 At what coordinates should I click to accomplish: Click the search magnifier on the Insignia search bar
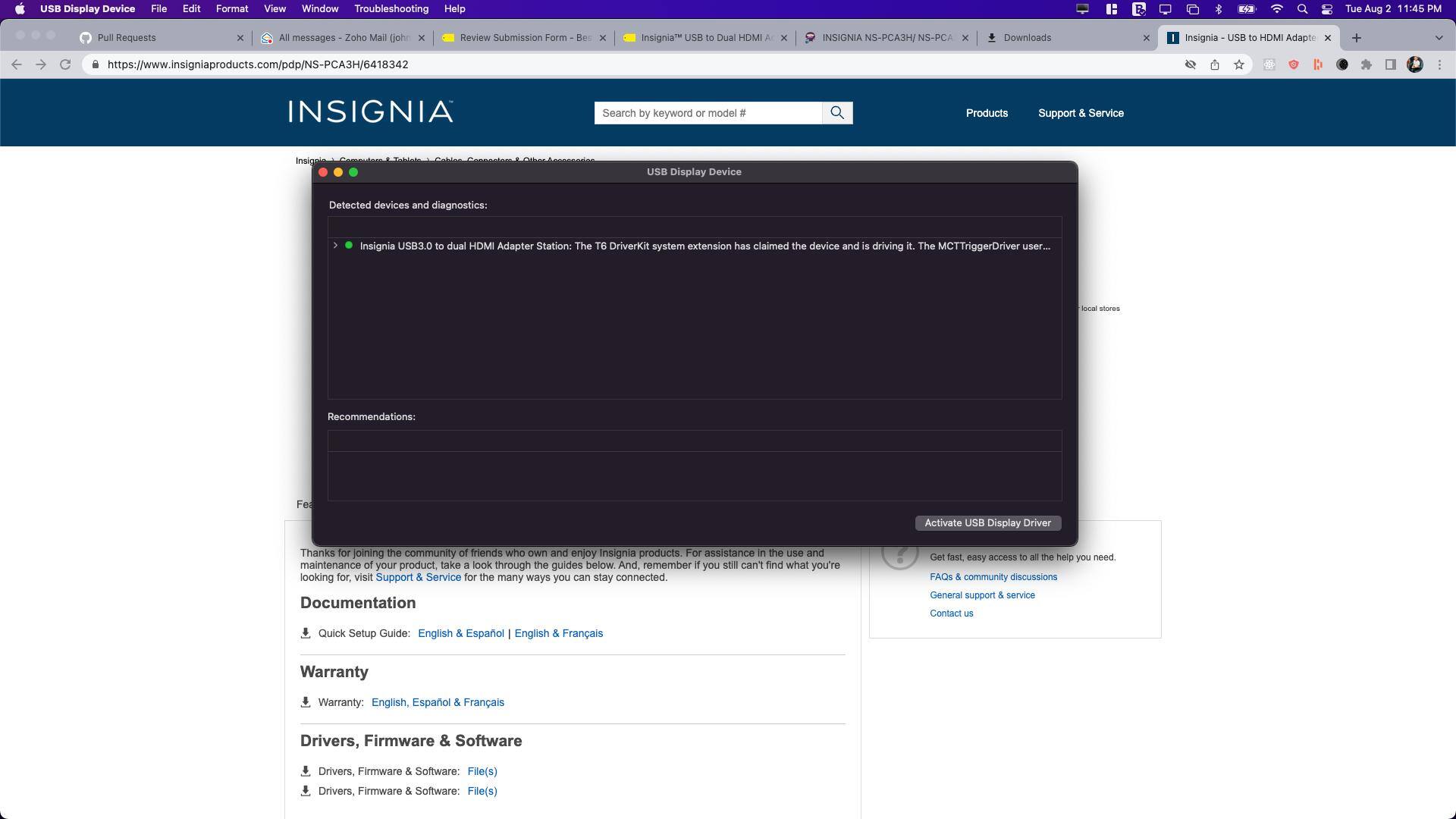coord(837,112)
